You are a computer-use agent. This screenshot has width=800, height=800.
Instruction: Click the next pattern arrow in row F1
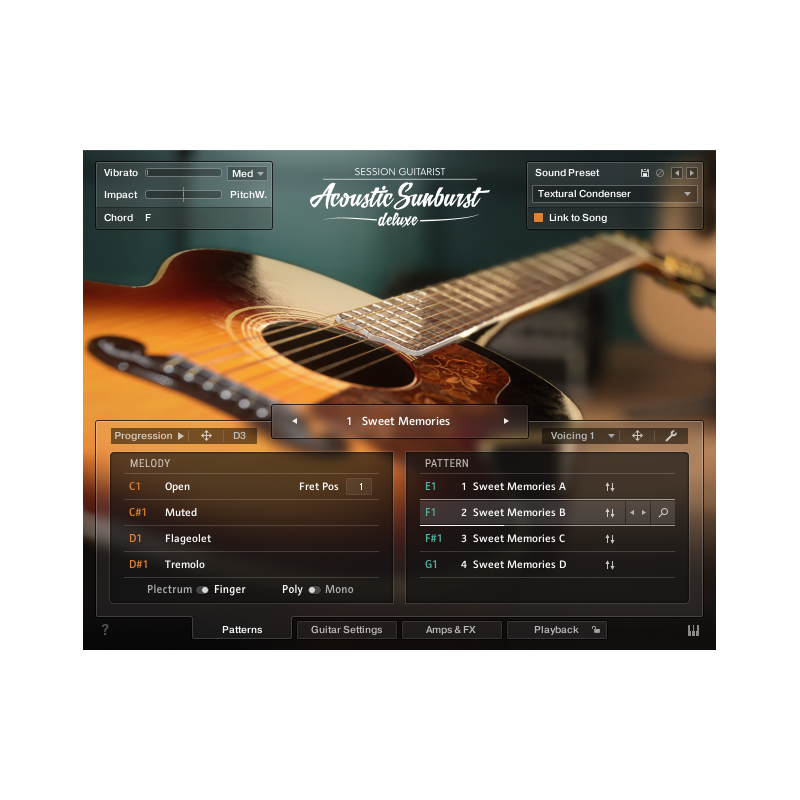(x=644, y=513)
